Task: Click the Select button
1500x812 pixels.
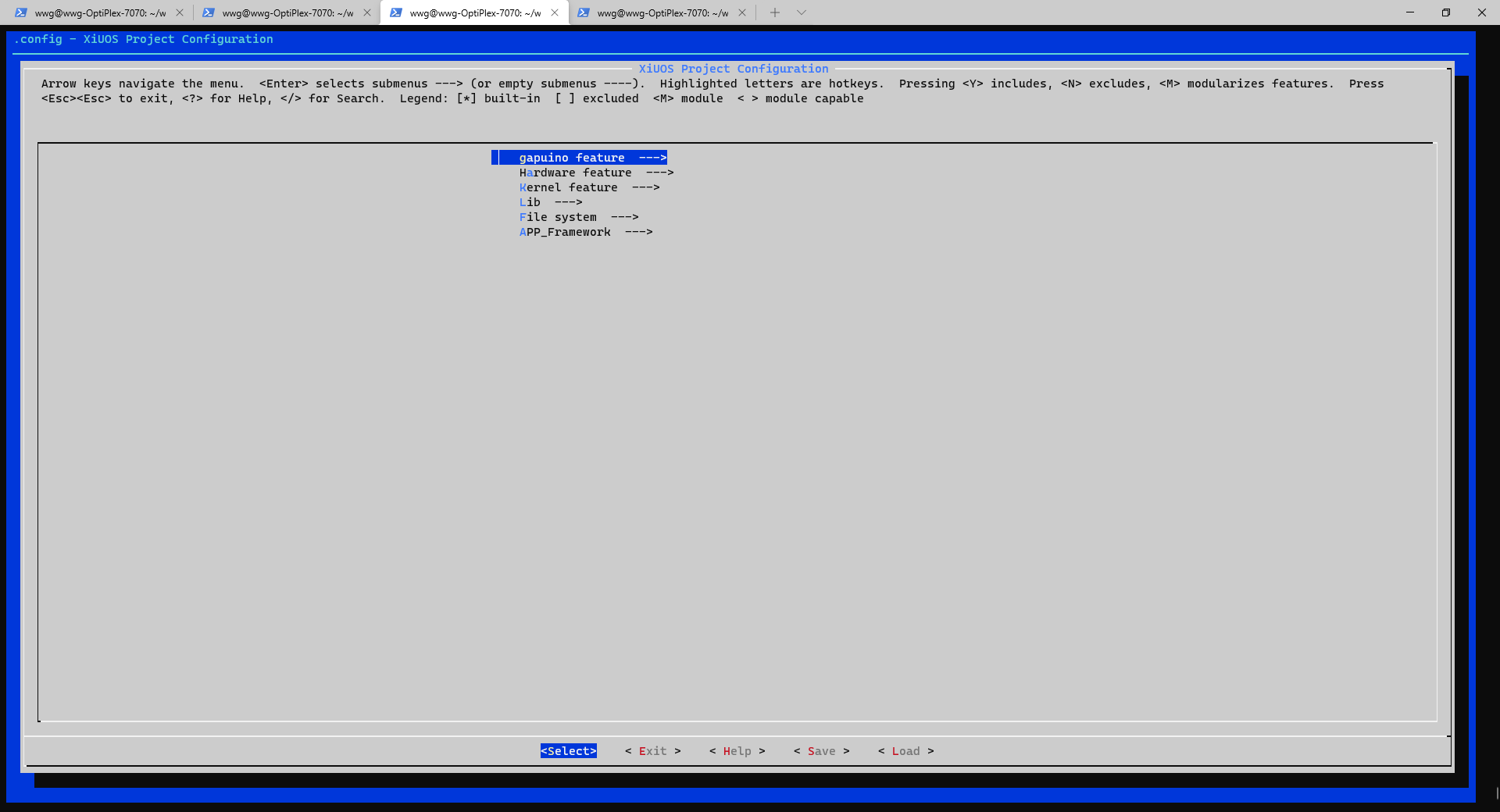Action: pos(569,751)
